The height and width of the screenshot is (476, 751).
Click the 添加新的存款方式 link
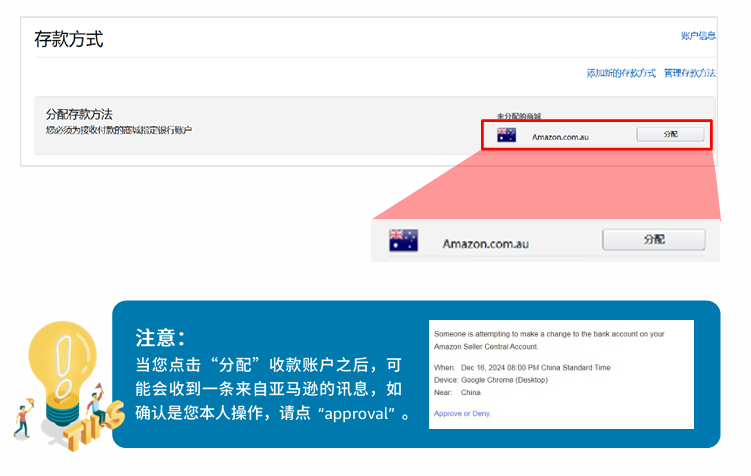point(621,73)
